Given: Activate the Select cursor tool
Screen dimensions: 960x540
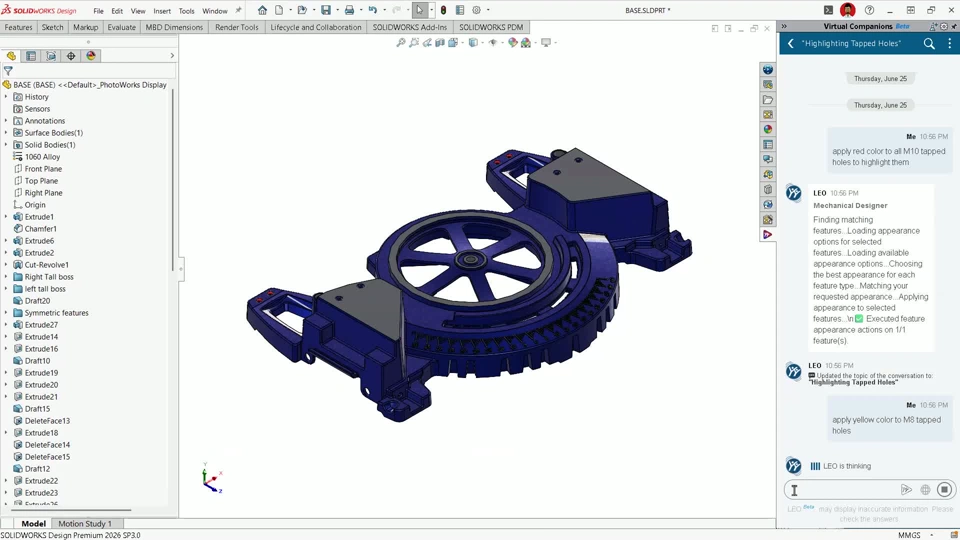Looking at the screenshot, I should tap(419, 10).
